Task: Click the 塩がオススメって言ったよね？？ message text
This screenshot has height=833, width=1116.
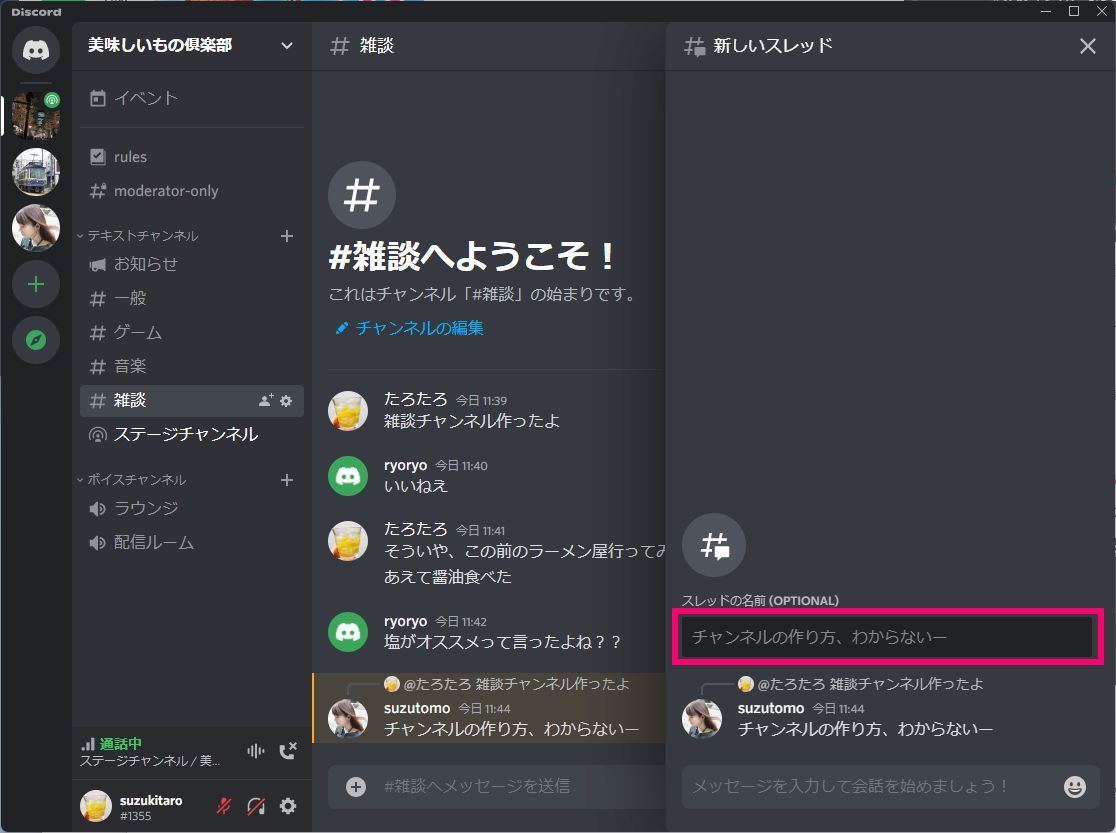Action: (502, 642)
